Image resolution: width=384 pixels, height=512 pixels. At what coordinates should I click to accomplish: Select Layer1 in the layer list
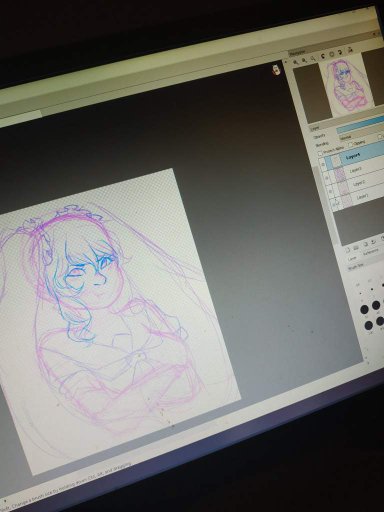tap(362, 197)
